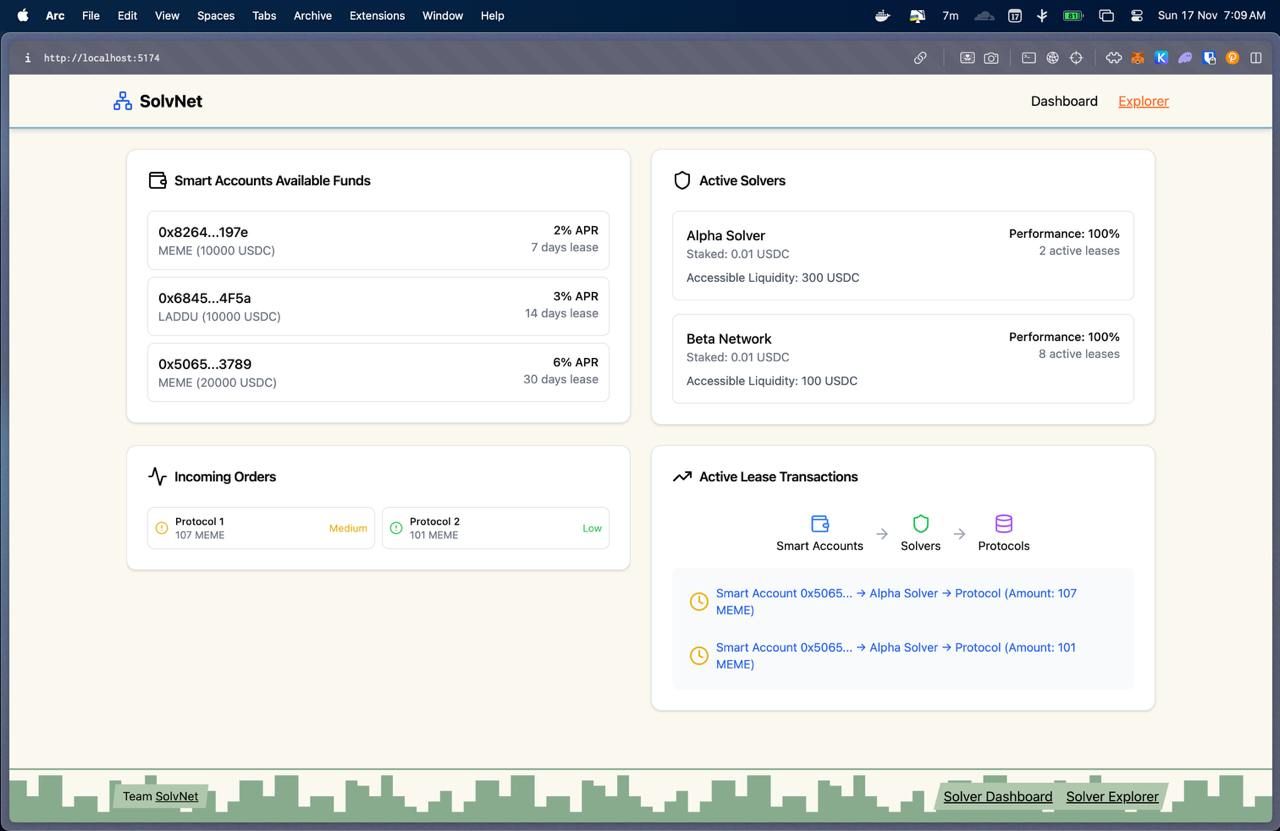
Task: Click the yellow alert icon on Protocol 1 order
Action: tap(162, 528)
